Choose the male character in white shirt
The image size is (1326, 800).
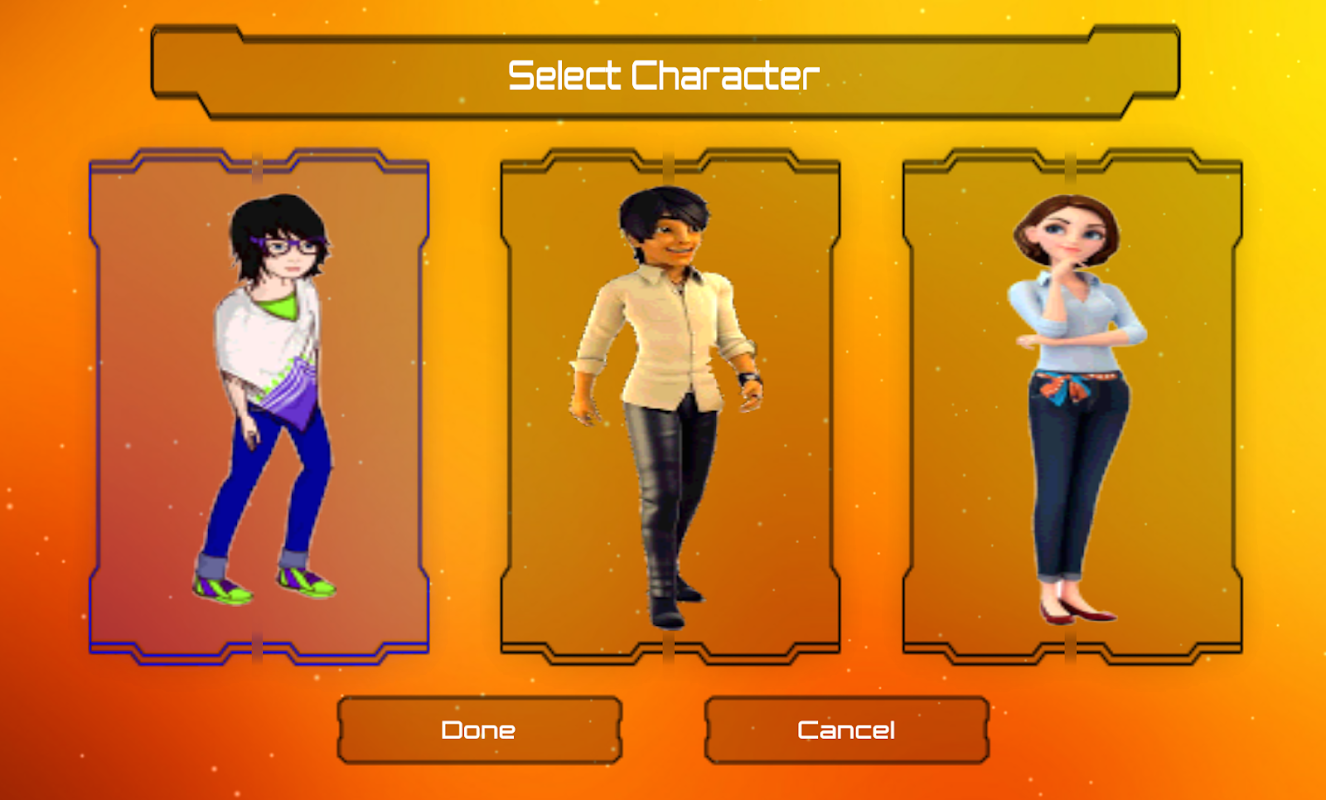[x=669, y=406]
